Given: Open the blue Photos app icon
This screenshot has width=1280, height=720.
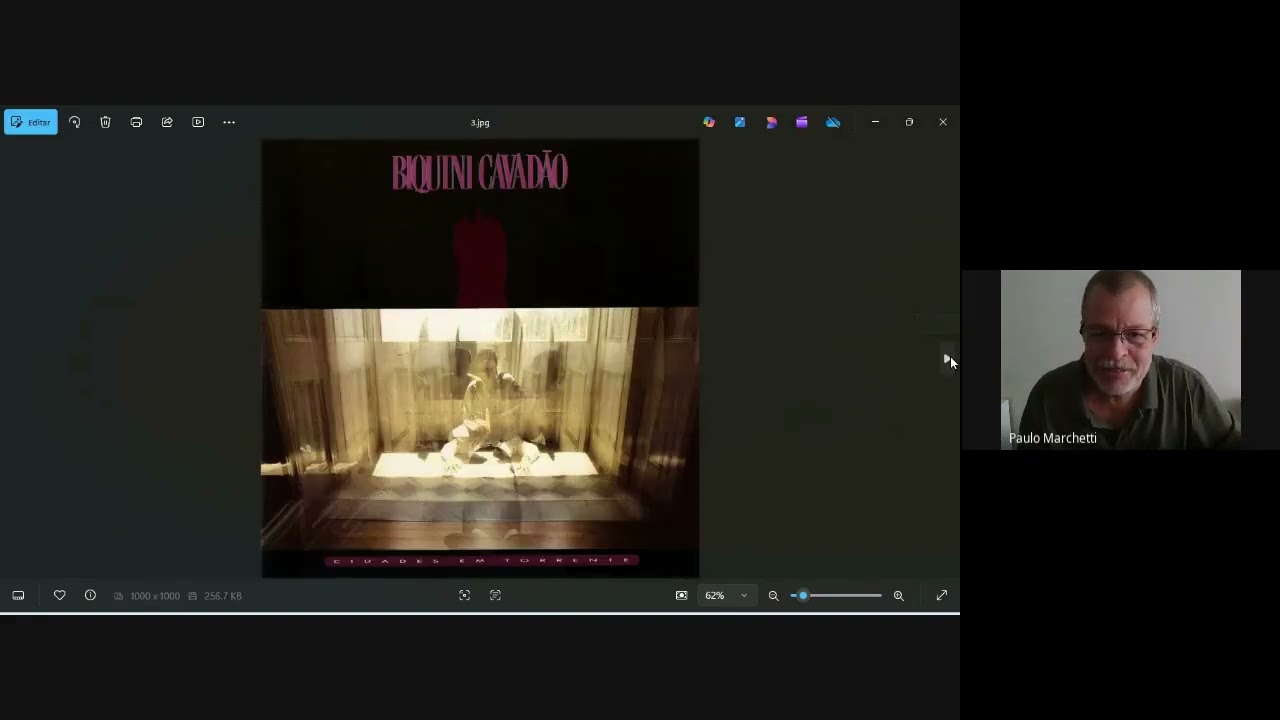Looking at the screenshot, I should tap(740, 122).
